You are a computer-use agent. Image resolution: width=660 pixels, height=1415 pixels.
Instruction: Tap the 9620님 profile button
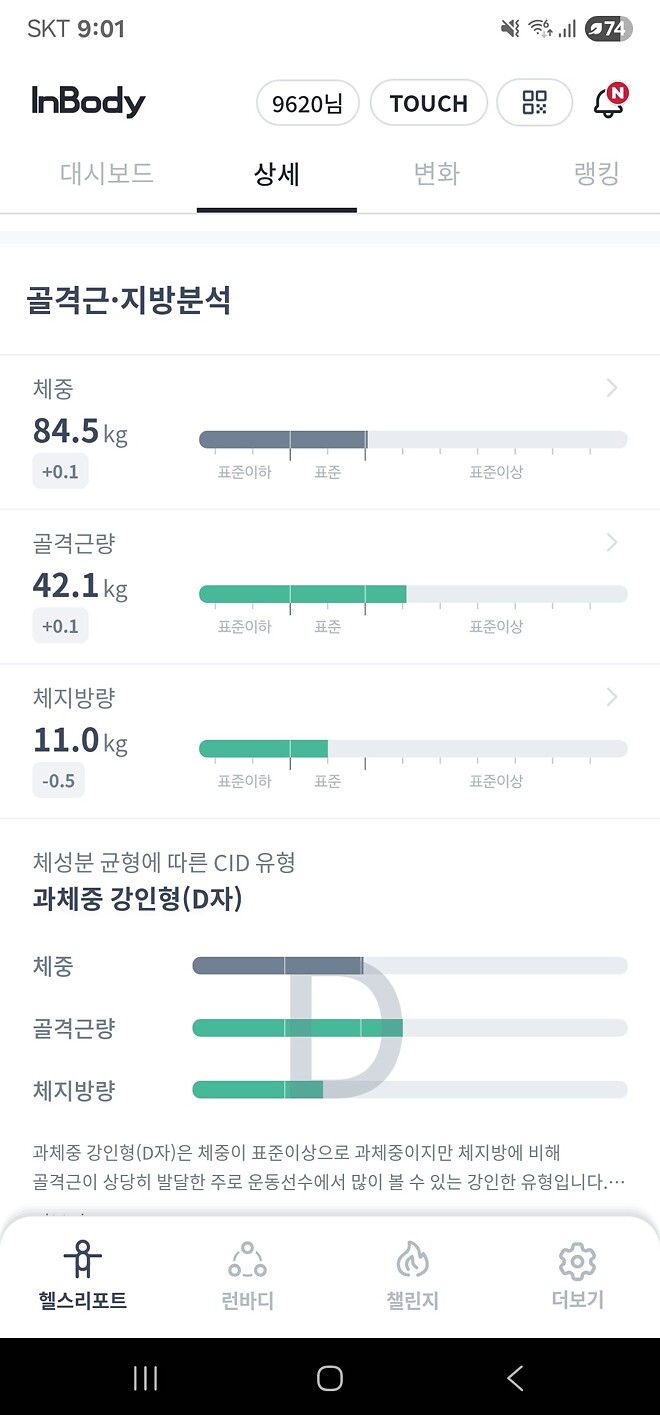(x=307, y=102)
